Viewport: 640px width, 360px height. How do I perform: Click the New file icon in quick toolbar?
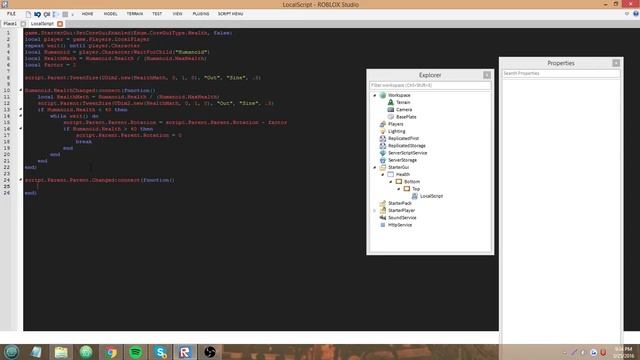point(28,14)
